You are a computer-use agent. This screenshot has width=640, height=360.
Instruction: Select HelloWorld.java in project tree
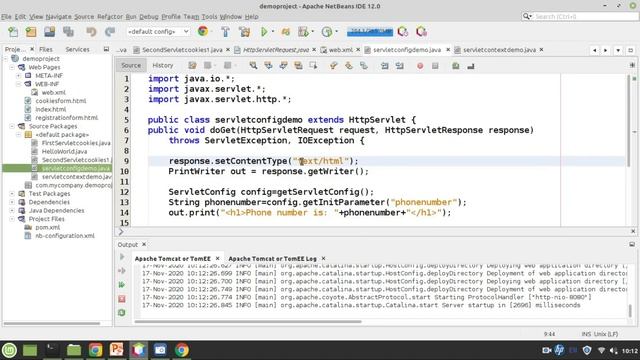64,151
